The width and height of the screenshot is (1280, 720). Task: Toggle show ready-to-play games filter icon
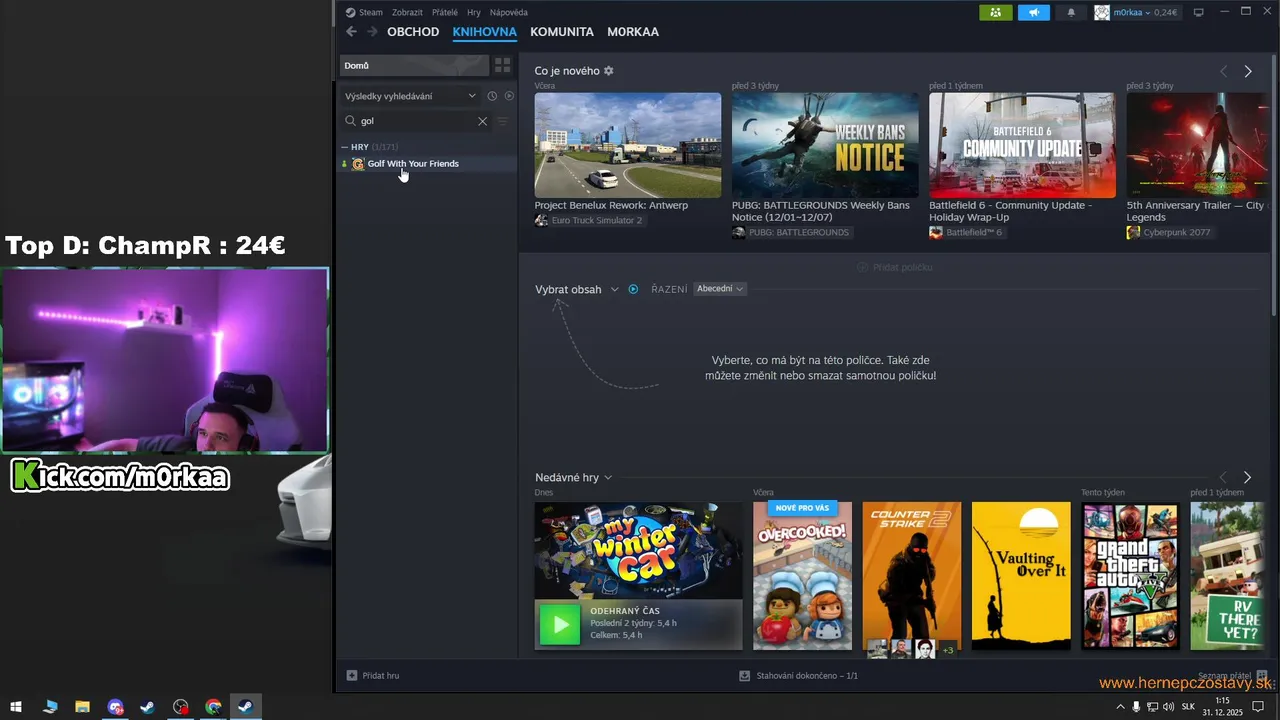[x=509, y=96]
